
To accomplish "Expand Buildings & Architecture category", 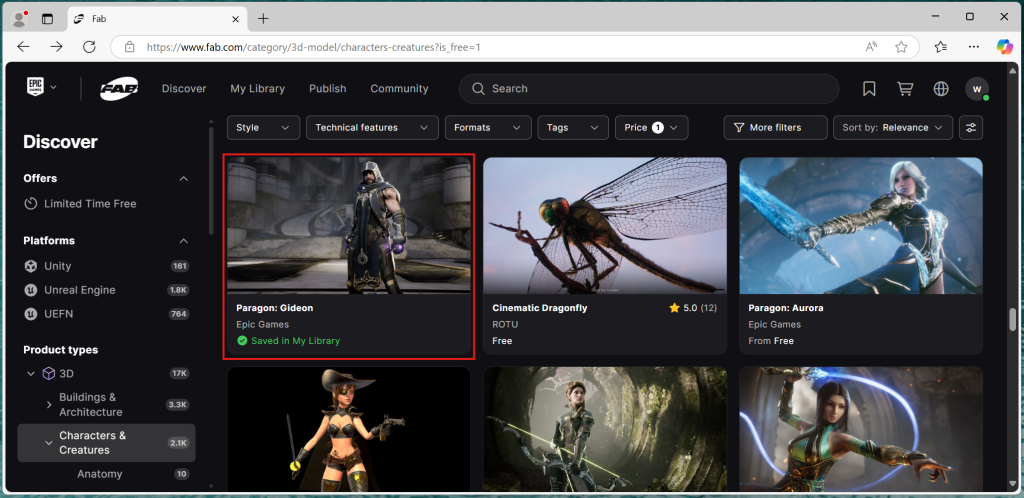I will [x=48, y=405].
